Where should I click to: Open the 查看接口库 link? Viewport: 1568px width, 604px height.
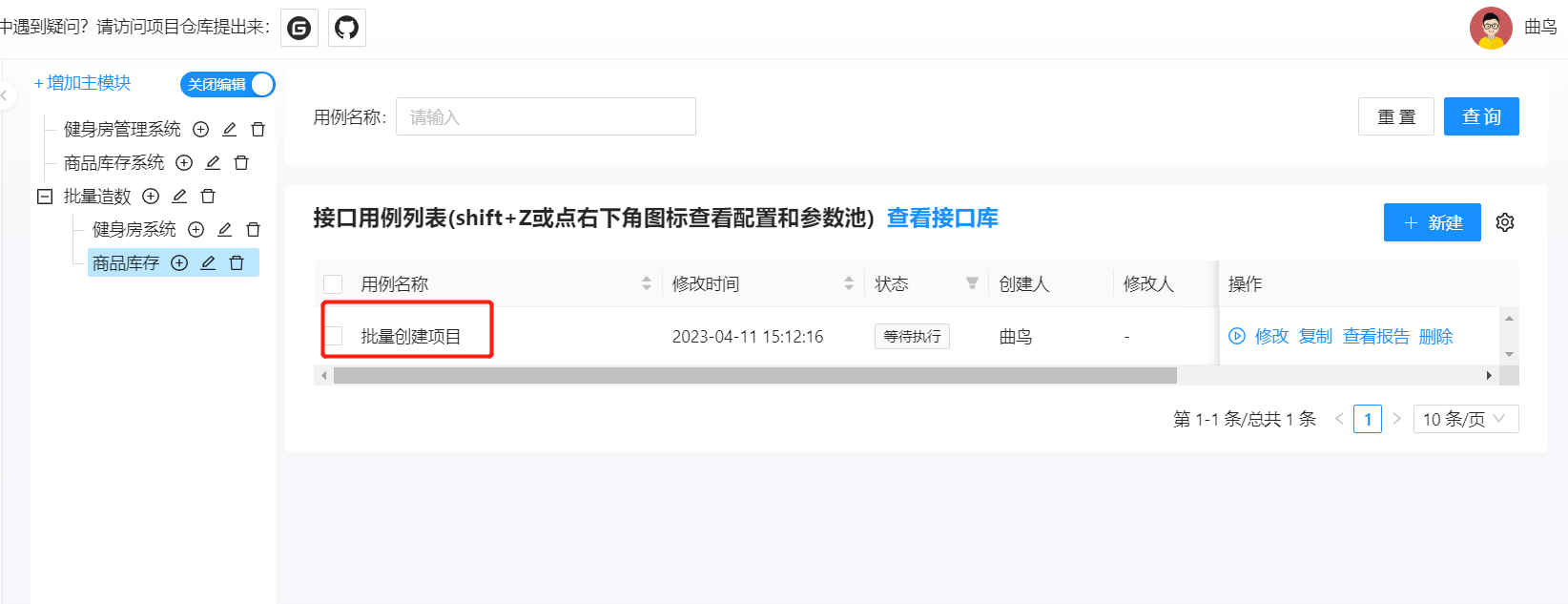pyautogui.click(x=942, y=219)
